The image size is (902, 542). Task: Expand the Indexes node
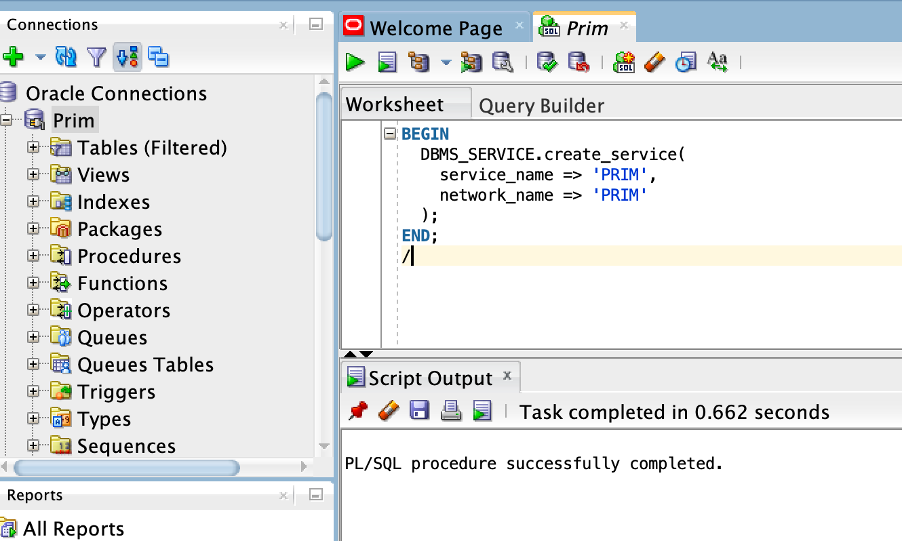[33, 201]
